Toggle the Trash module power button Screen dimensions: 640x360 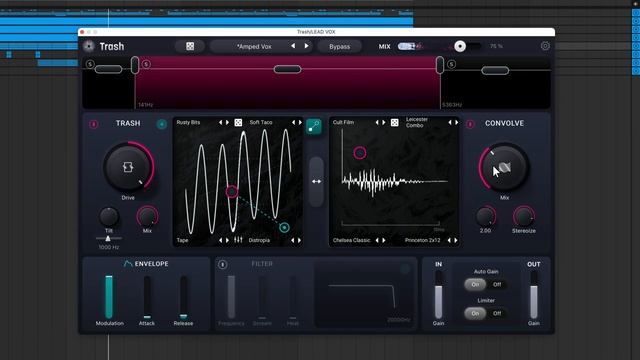(93, 124)
